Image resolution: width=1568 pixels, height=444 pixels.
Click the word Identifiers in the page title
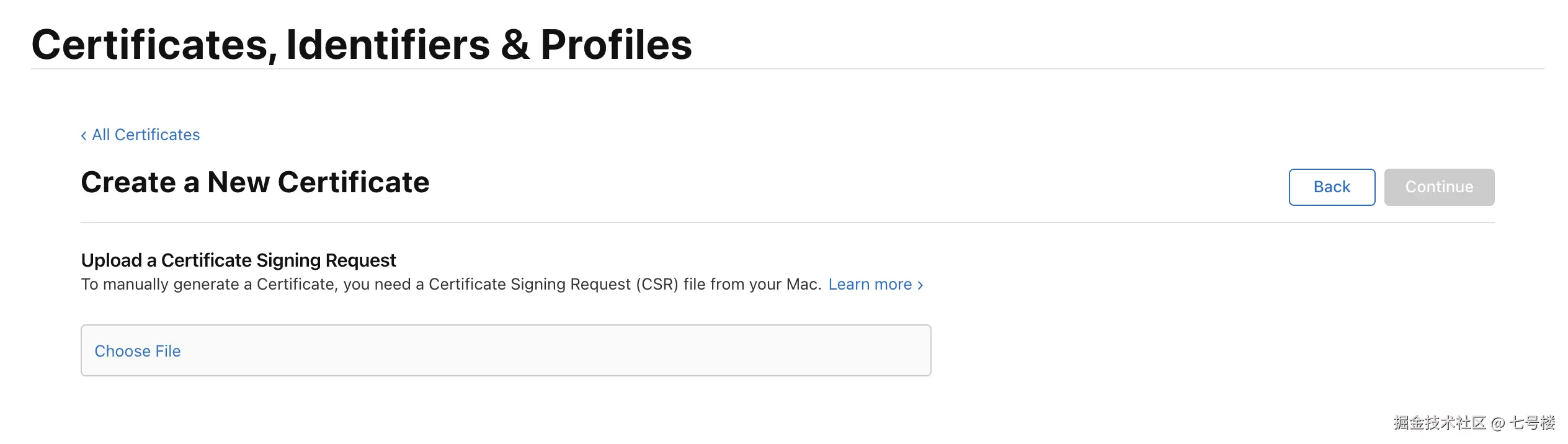(x=388, y=45)
